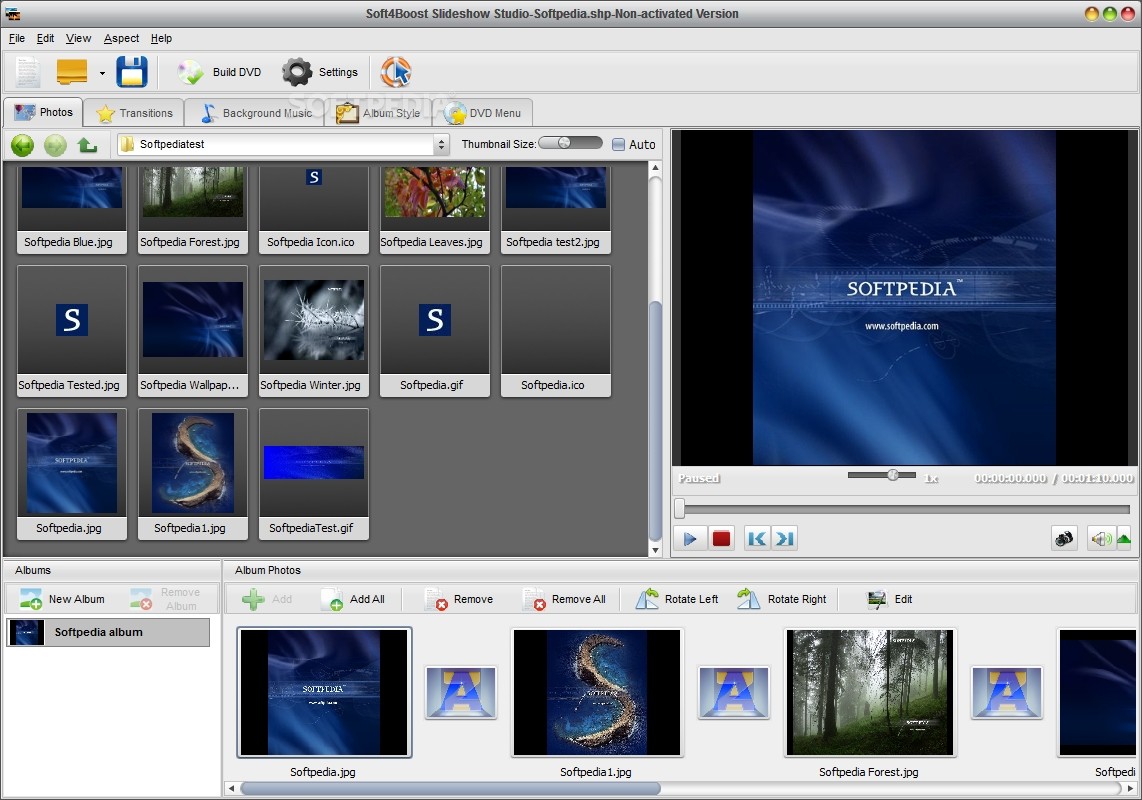Expand volume with green up arrow
This screenshot has height=800, width=1142.
[x=1124, y=538]
